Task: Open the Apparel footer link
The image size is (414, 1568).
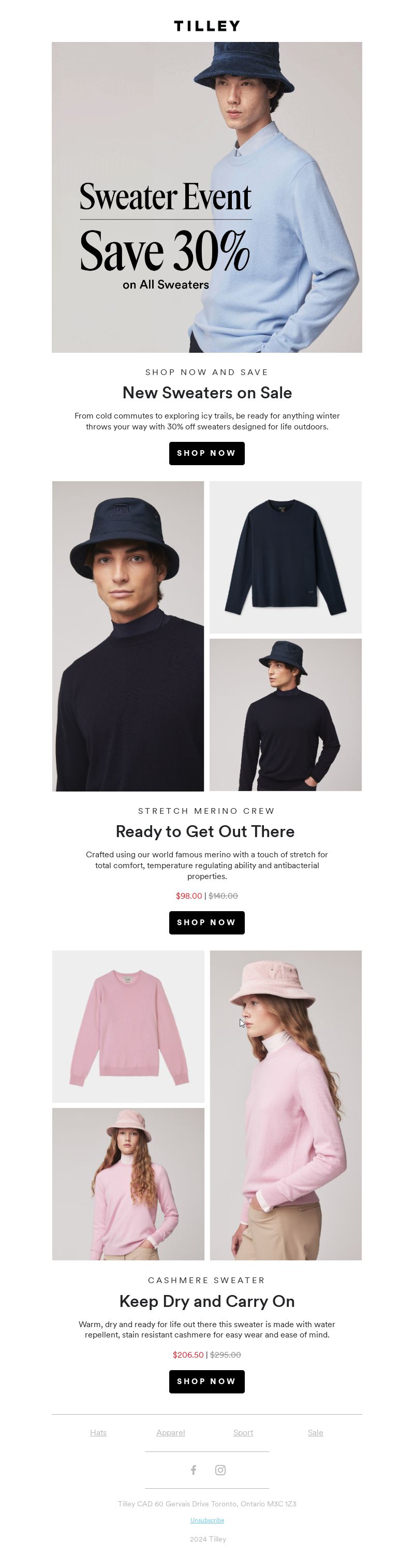Action: coord(171,1433)
